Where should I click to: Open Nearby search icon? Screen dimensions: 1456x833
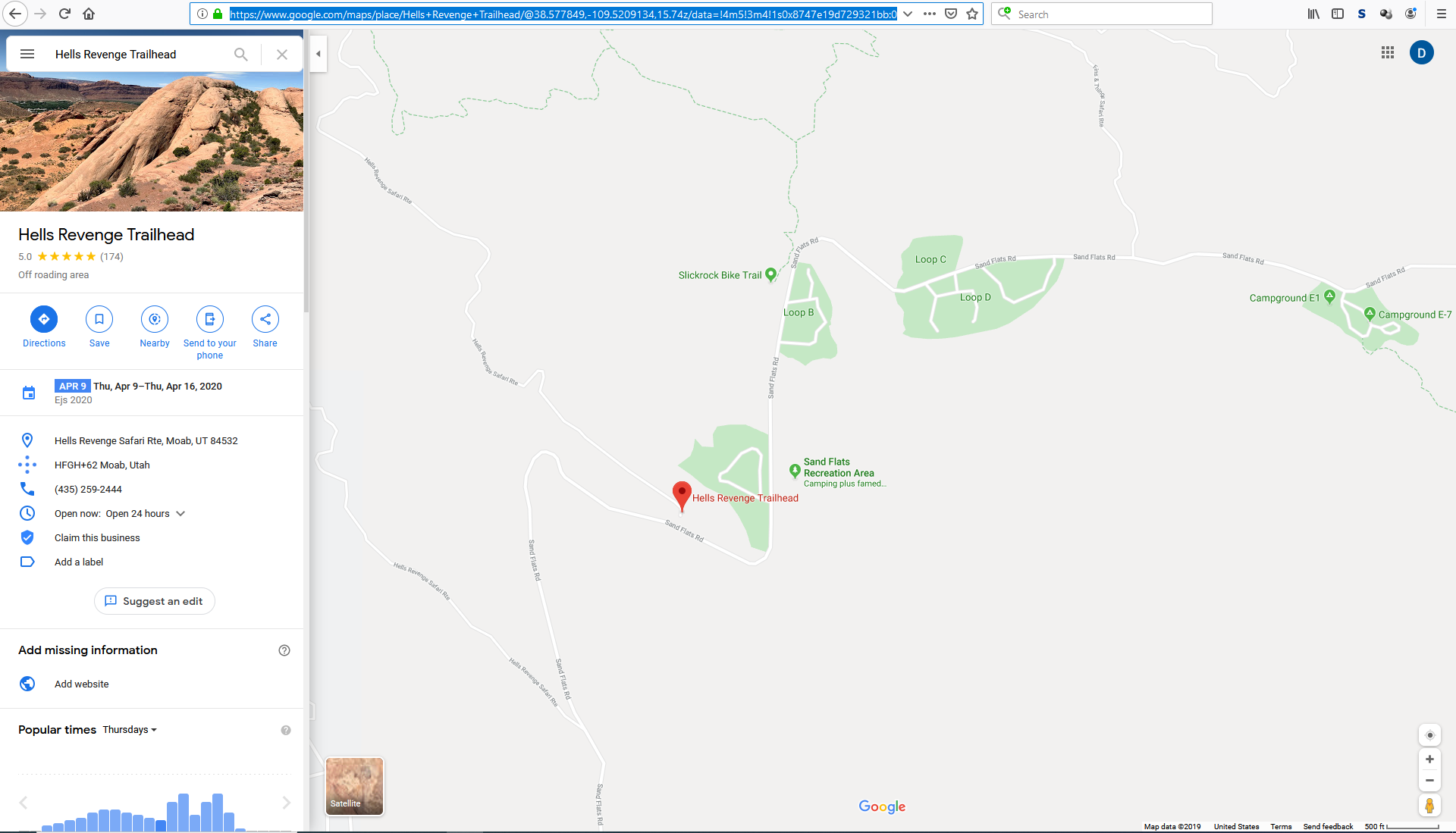tap(155, 319)
